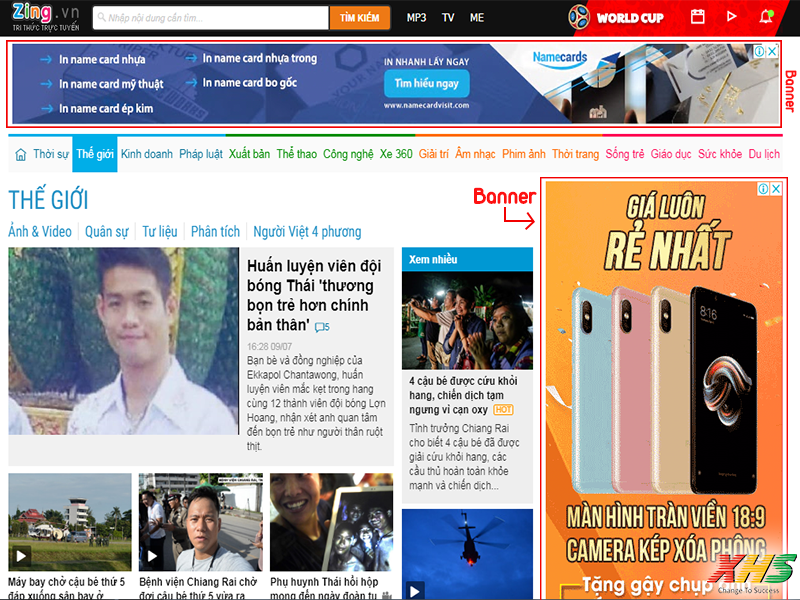Open the Kinh doanh category
The image size is (800, 600).
point(147,154)
